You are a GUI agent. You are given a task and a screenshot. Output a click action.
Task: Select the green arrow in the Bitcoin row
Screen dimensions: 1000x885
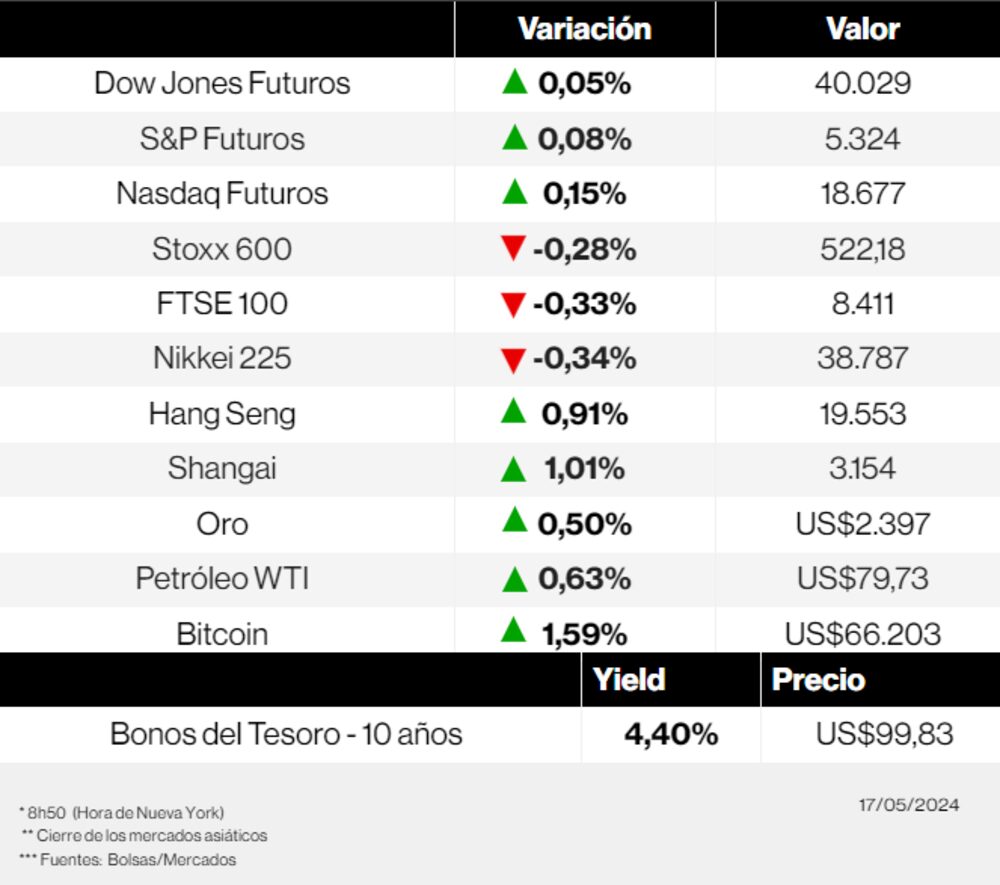(x=514, y=630)
